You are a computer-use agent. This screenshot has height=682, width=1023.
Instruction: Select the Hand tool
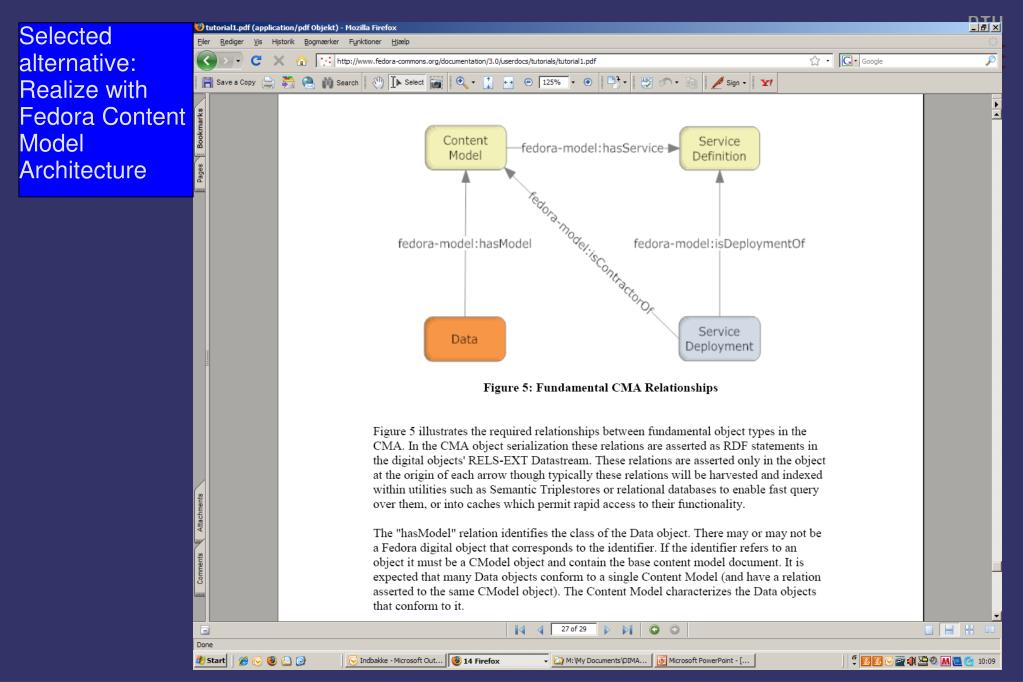(378, 83)
